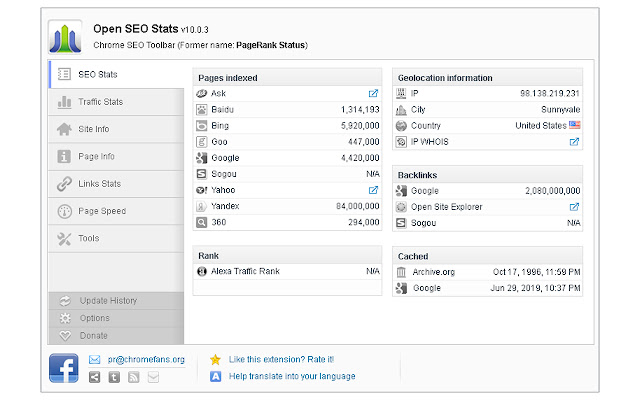Open the Facebook page icon
The height and width of the screenshot is (400, 640).
[64, 367]
